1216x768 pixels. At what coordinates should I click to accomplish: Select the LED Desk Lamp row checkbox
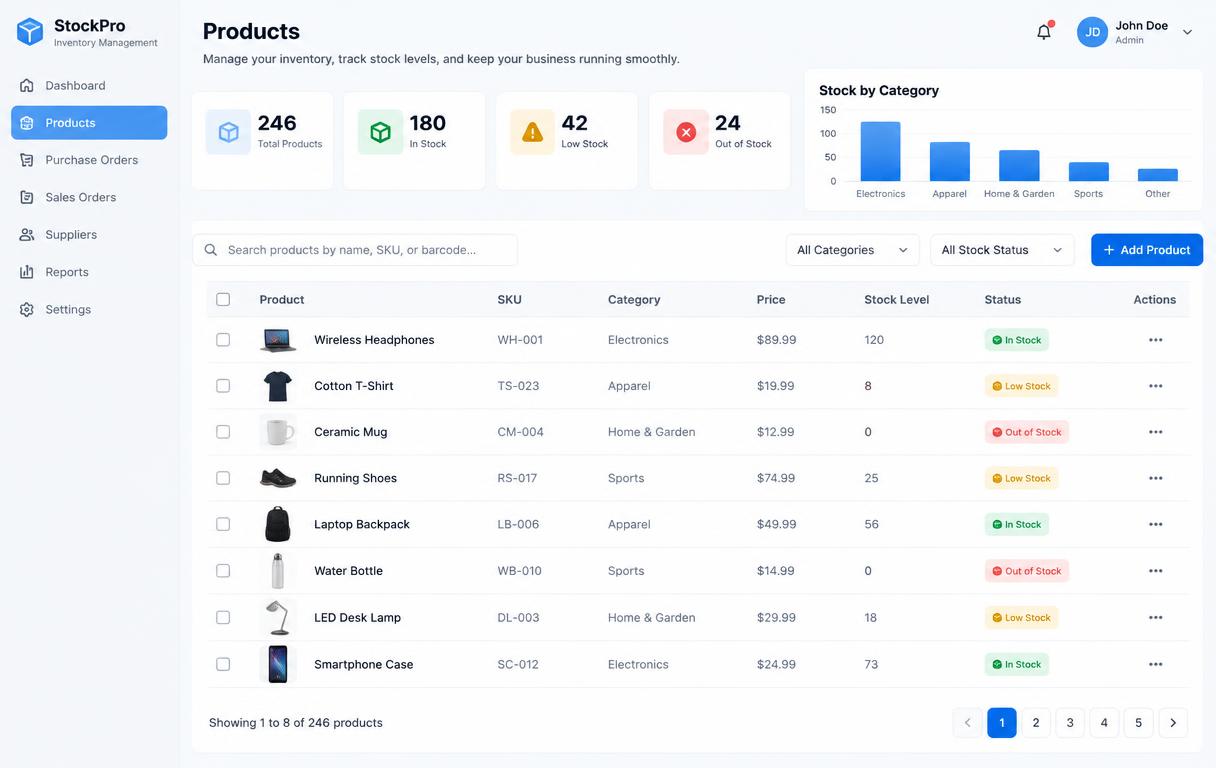[223, 617]
